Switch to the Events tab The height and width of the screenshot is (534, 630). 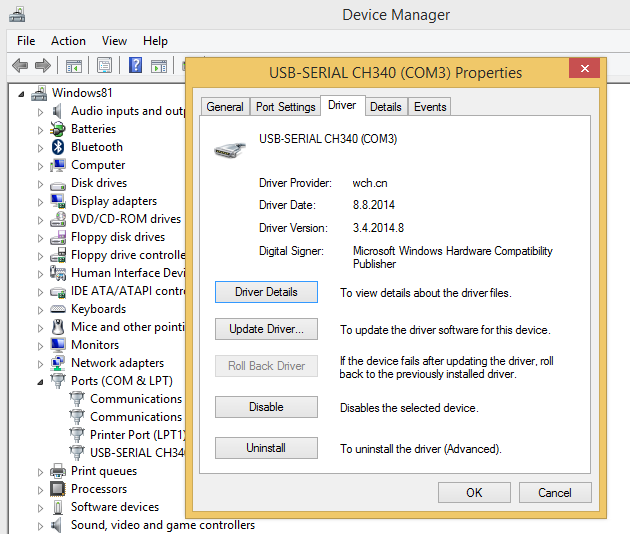pos(430,107)
